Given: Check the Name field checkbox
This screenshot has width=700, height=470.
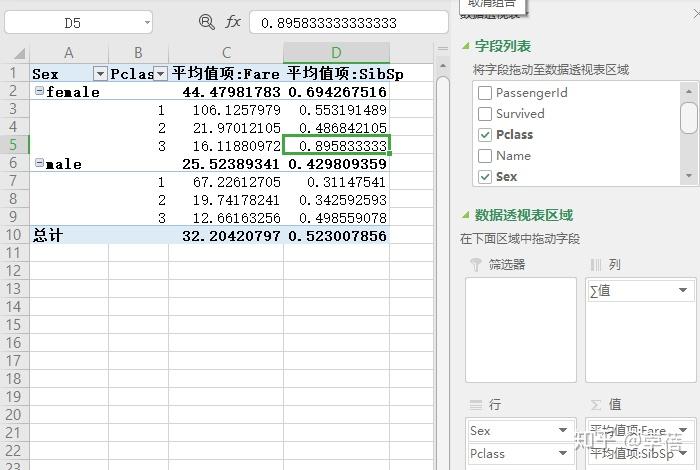Looking at the screenshot, I should [485, 156].
